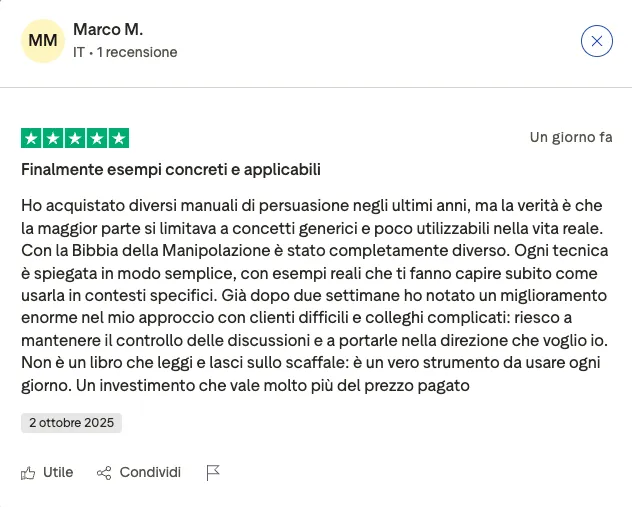Image resolution: width=632 pixels, height=507 pixels.
Task: Click the second green rating star
Action: [54, 138]
